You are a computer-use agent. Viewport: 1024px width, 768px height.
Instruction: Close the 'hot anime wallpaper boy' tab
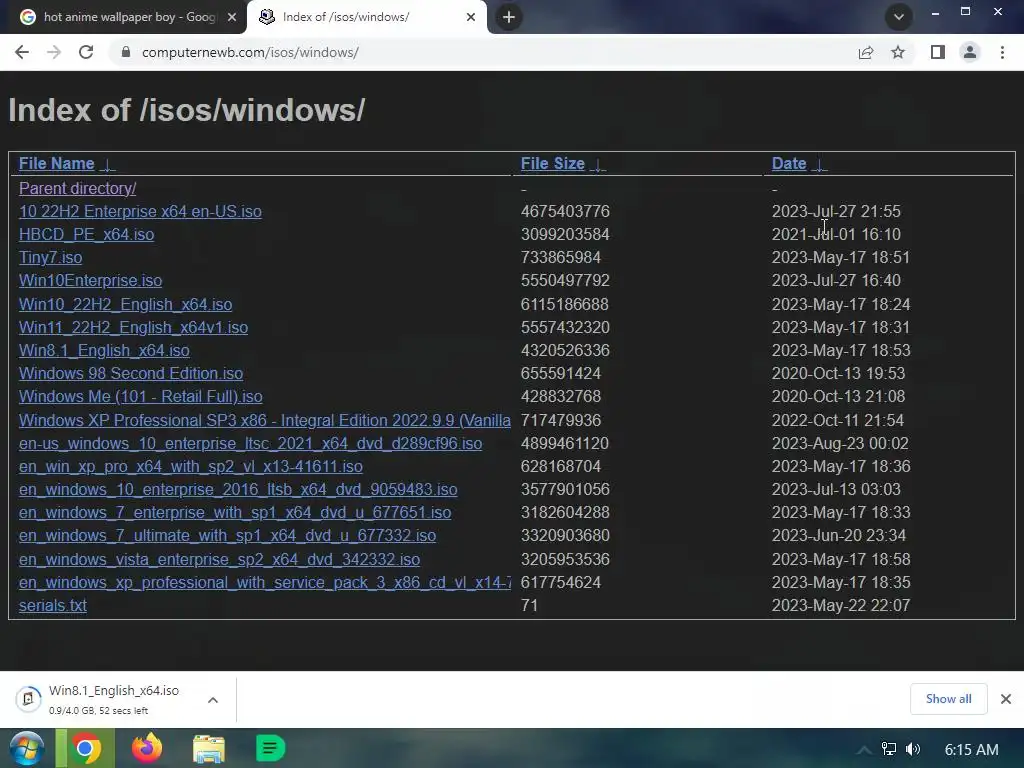pyautogui.click(x=232, y=17)
